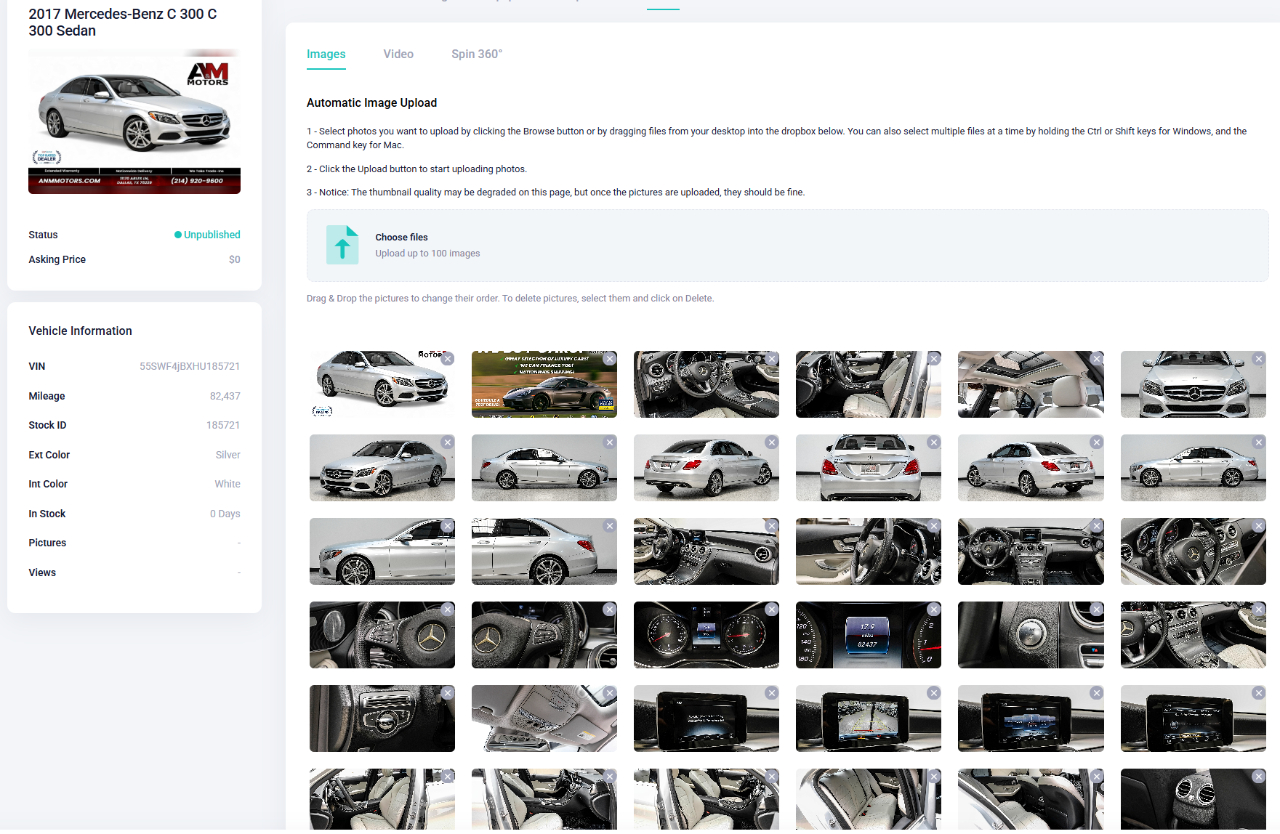This screenshot has width=1280, height=834.
Task: Click the Unpublished status indicator
Action: pos(211,235)
